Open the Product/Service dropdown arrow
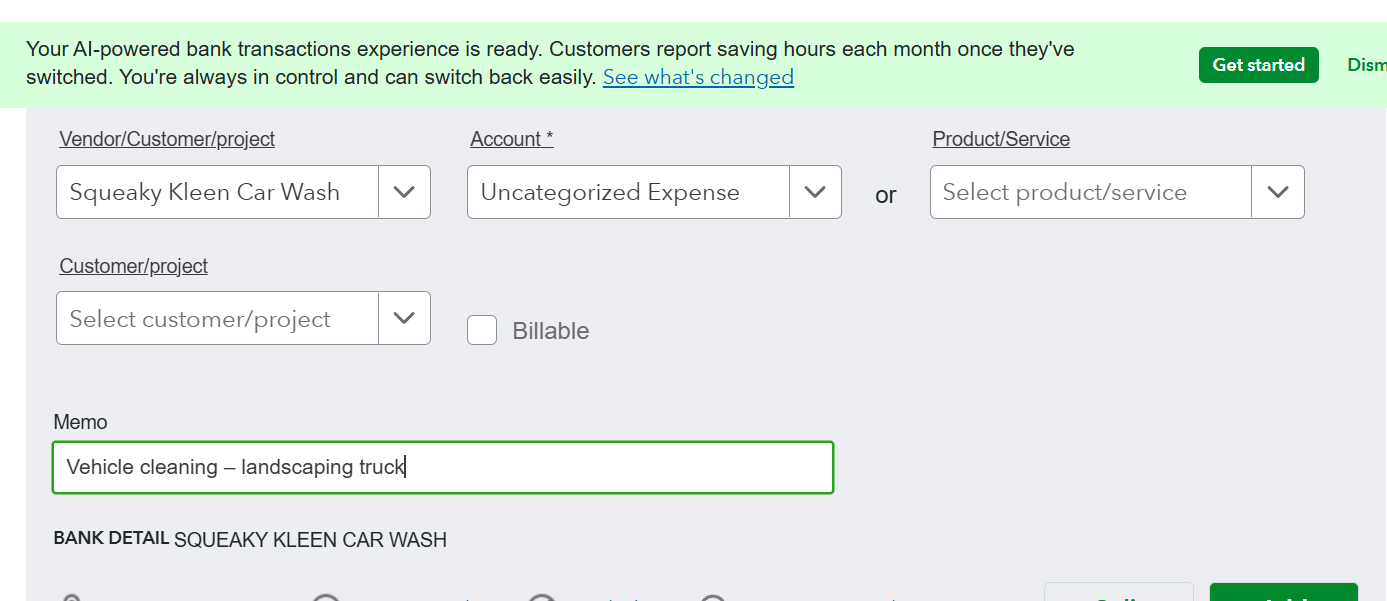The height and width of the screenshot is (601, 1387). click(x=1277, y=192)
